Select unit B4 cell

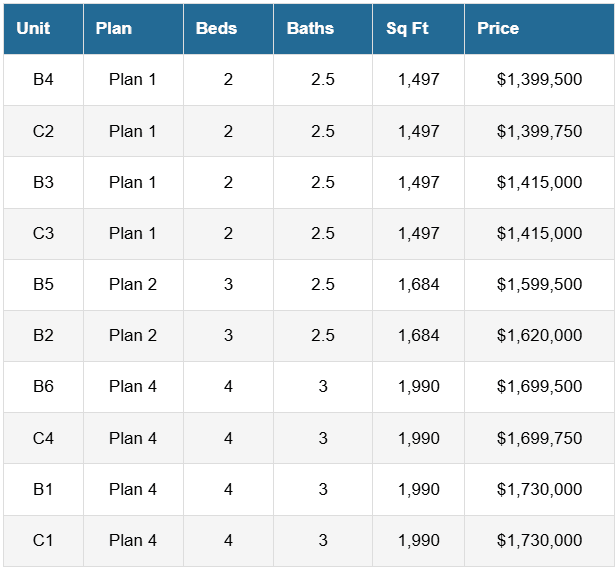(43, 80)
